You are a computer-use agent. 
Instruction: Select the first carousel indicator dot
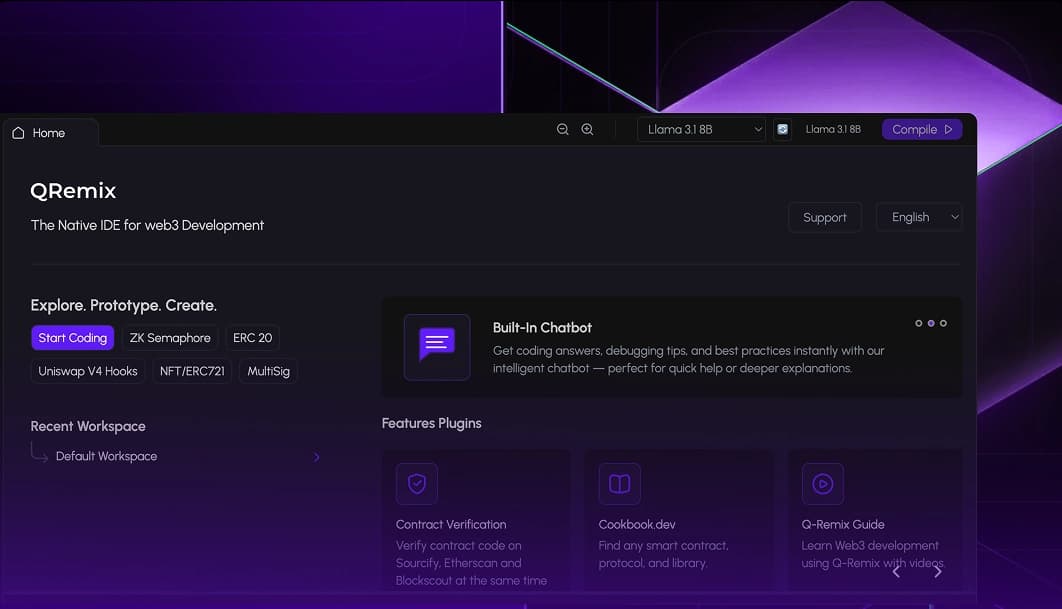tap(919, 323)
